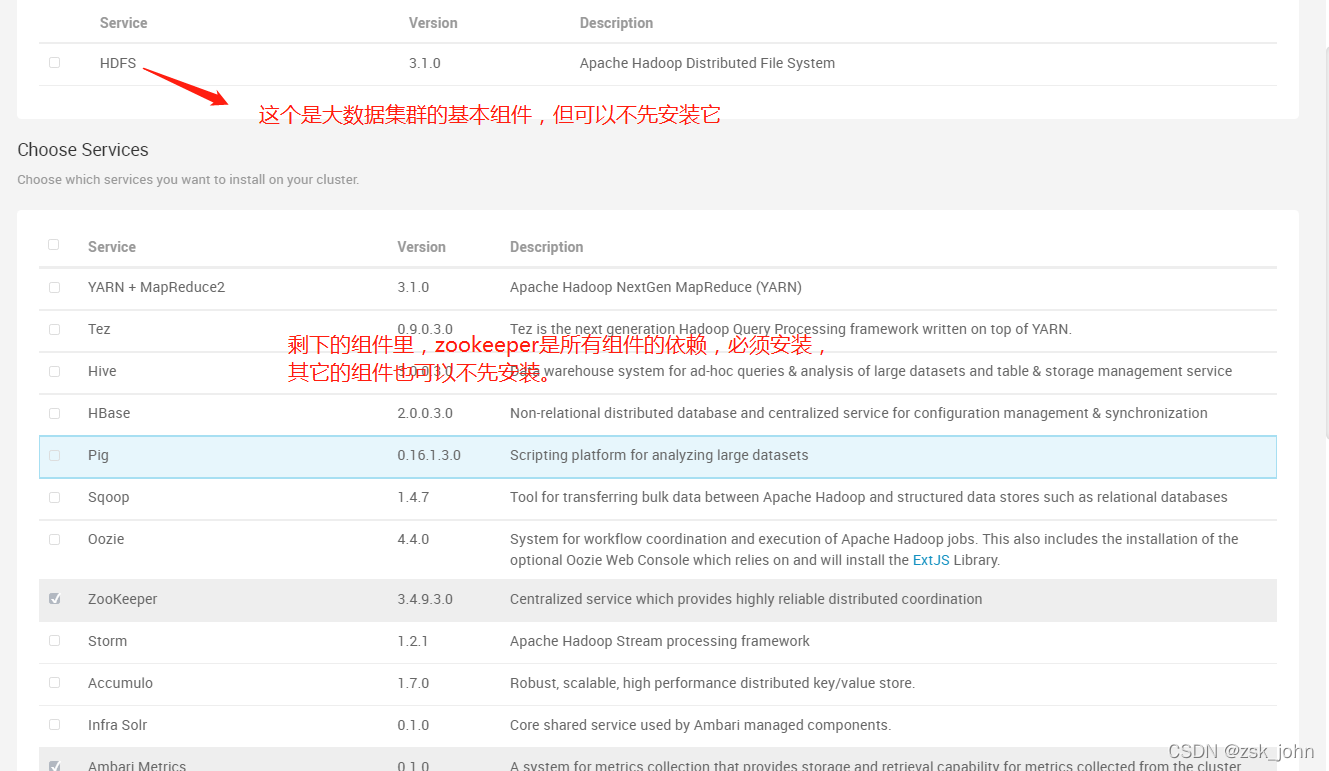Check the Oozie service checkbox
This screenshot has height=771, width=1329.
(54, 539)
